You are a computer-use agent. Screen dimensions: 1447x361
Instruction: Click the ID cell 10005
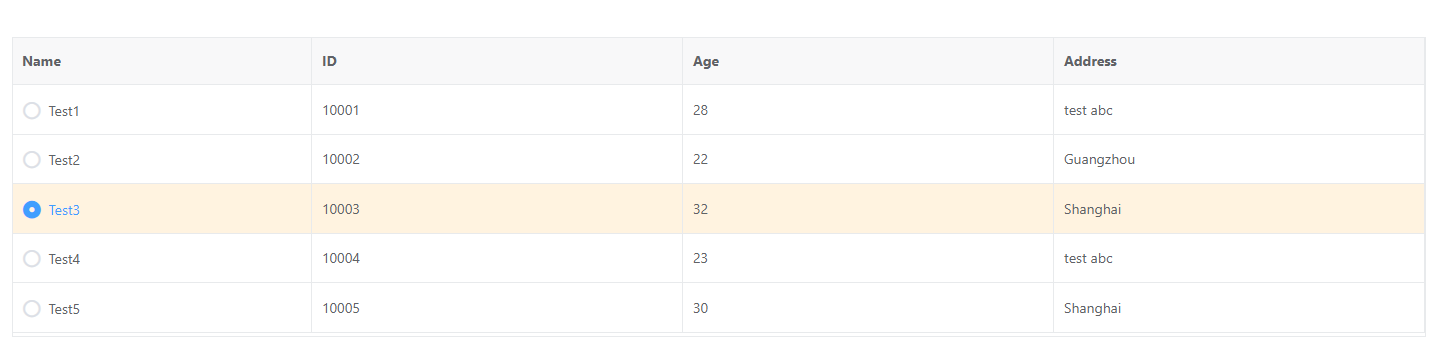click(497, 308)
